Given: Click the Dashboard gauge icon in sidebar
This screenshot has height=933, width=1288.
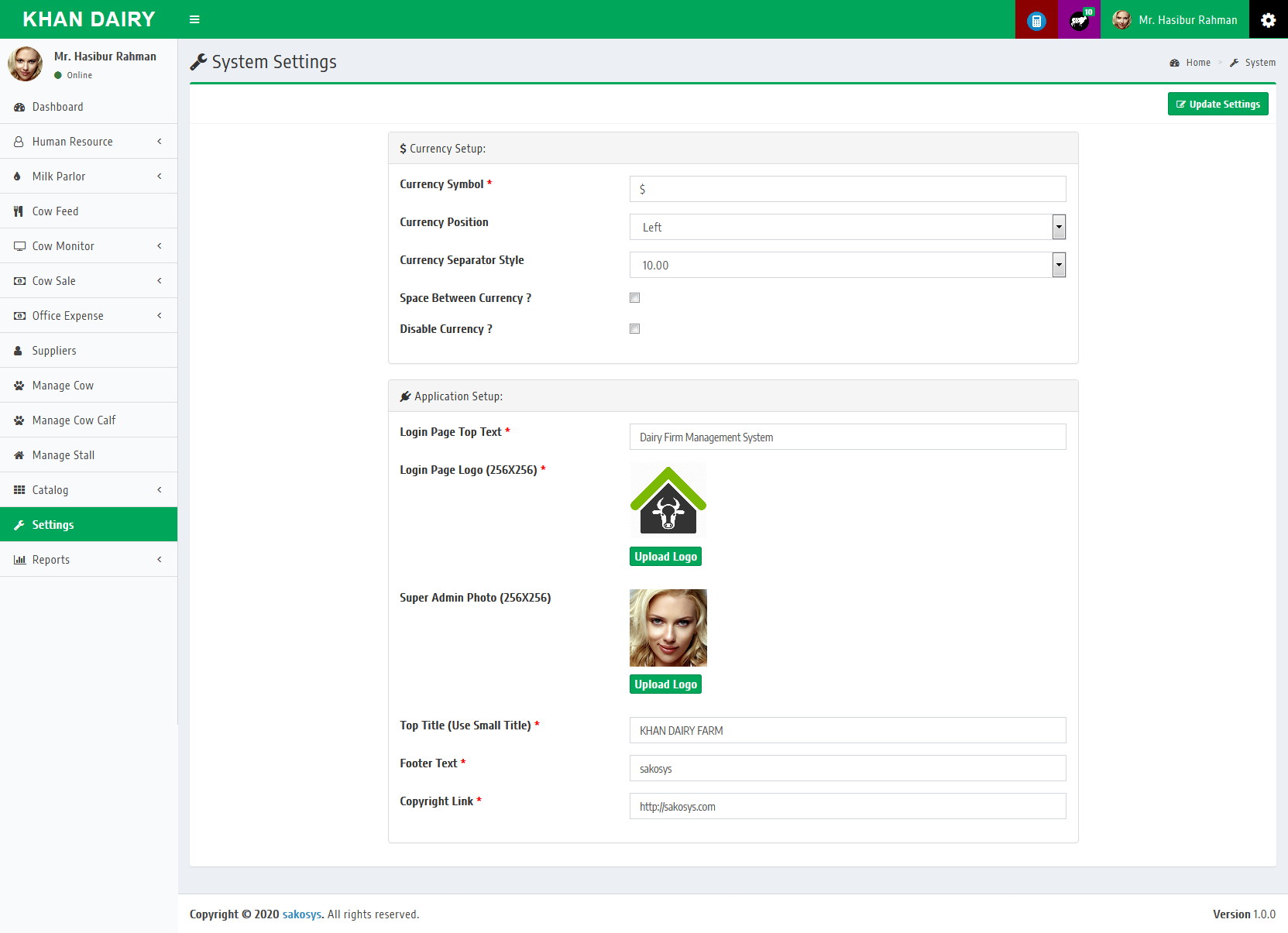Looking at the screenshot, I should click(19, 107).
